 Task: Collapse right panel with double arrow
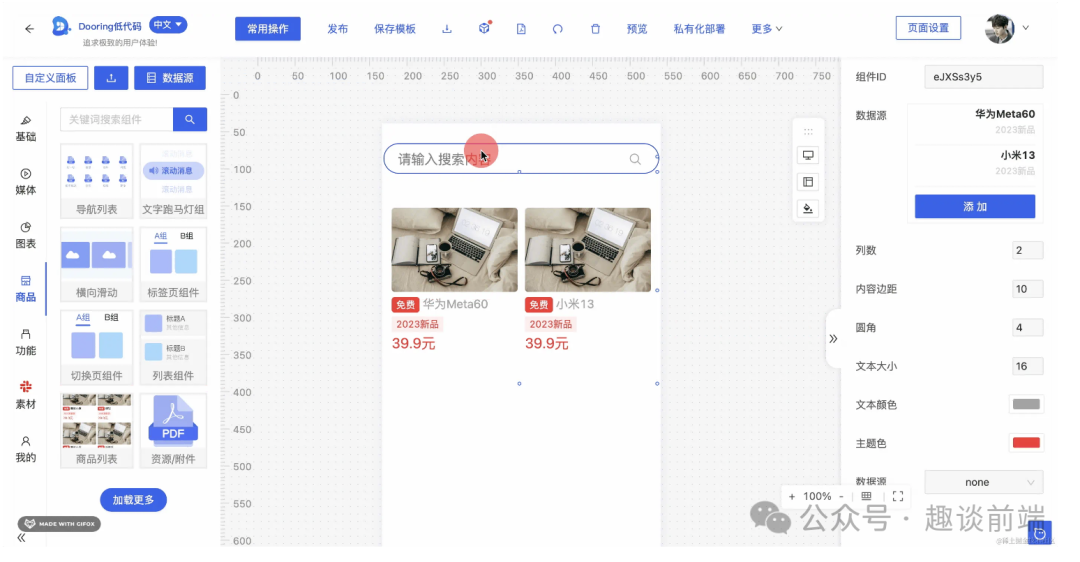coord(833,338)
